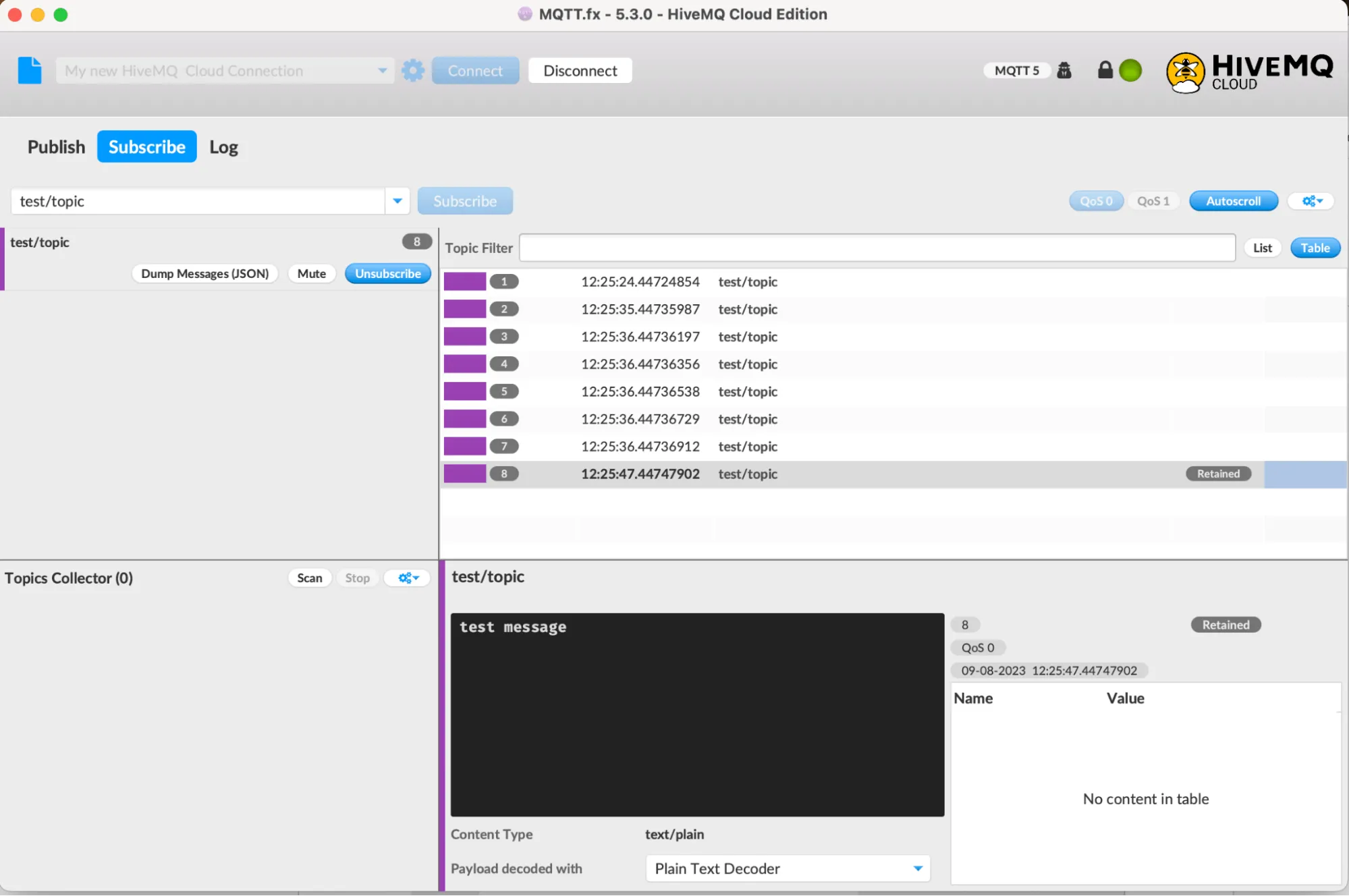Click the Retained badge in details panel
This screenshot has height=896, width=1349.
coord(1226,625)
